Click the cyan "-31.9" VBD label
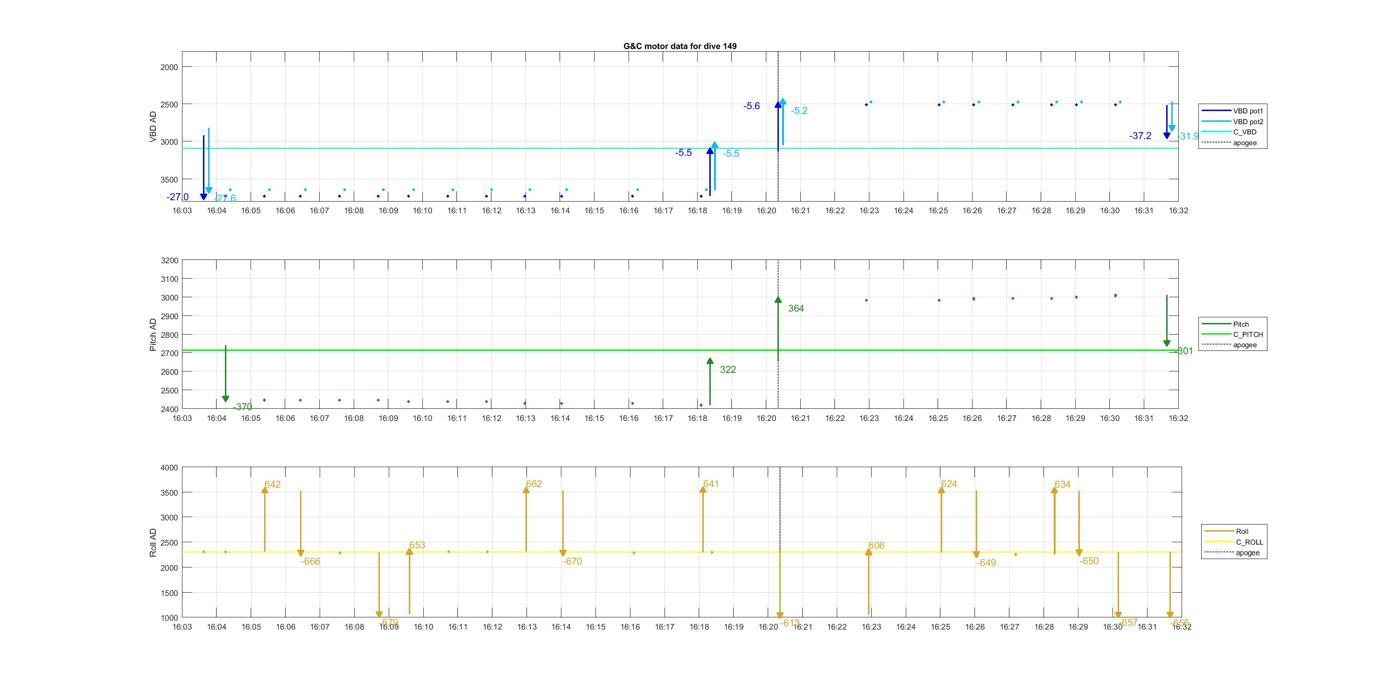This screenshot has width=1400, height=693. [x=1189, y=136]
